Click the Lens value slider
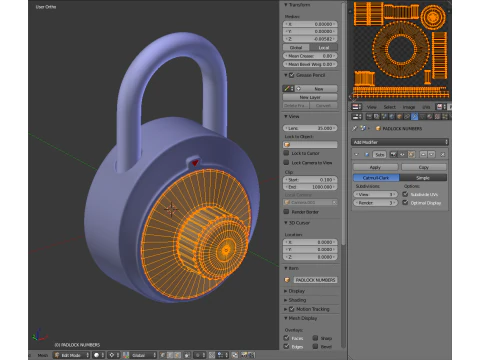Viewport: 480px width, 360px height. pyautogui.click(x=310, y=128)
